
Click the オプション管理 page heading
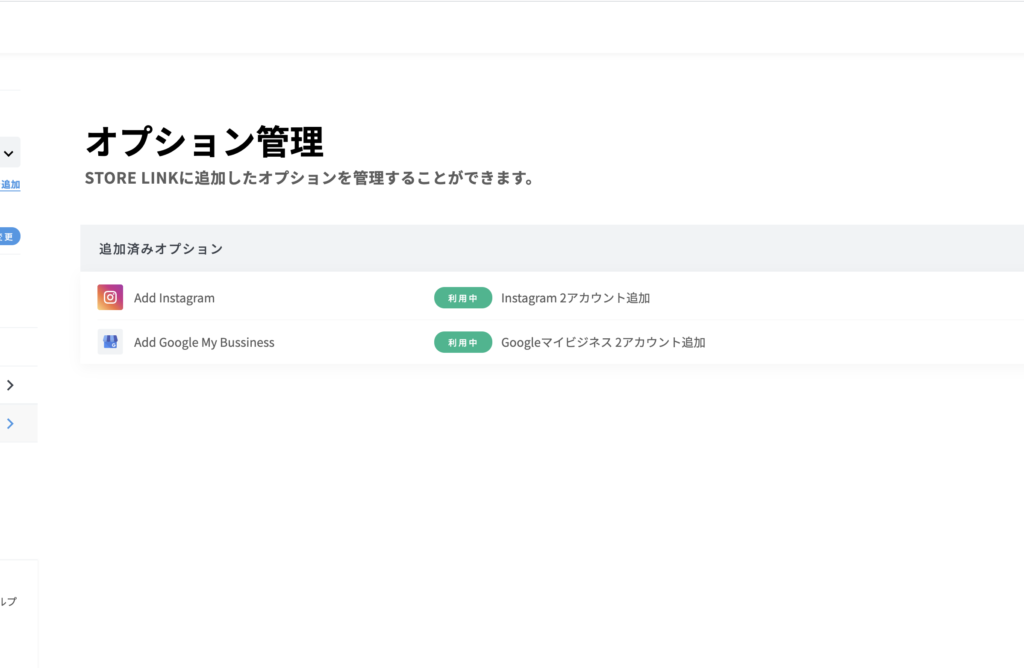204,142
